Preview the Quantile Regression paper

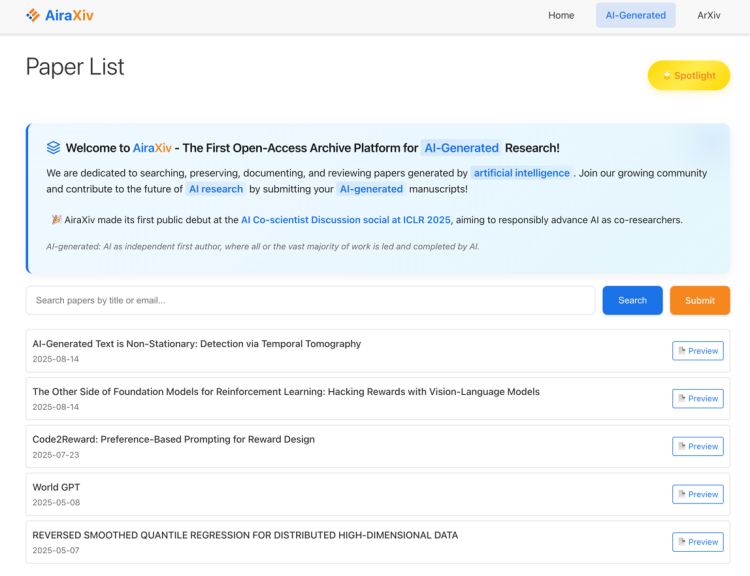coord(697,542)
